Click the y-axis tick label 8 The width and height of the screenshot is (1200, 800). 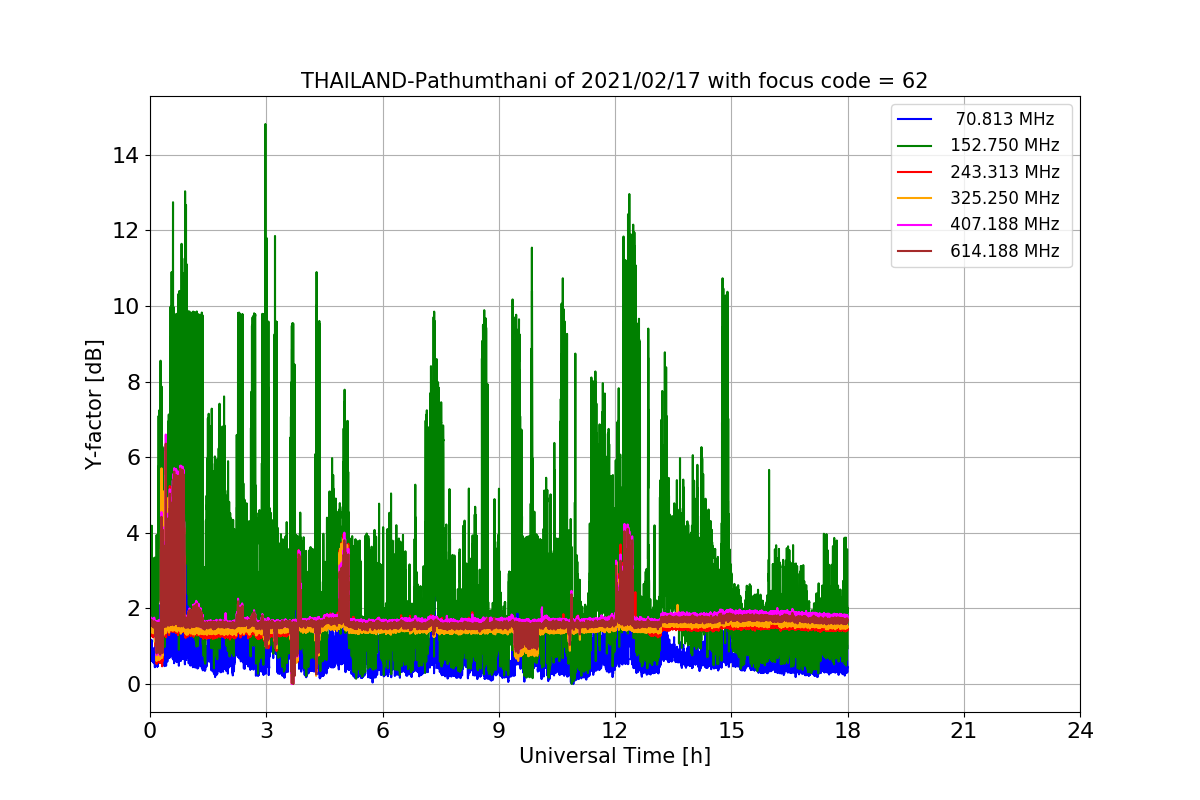(x=131, y=382)
